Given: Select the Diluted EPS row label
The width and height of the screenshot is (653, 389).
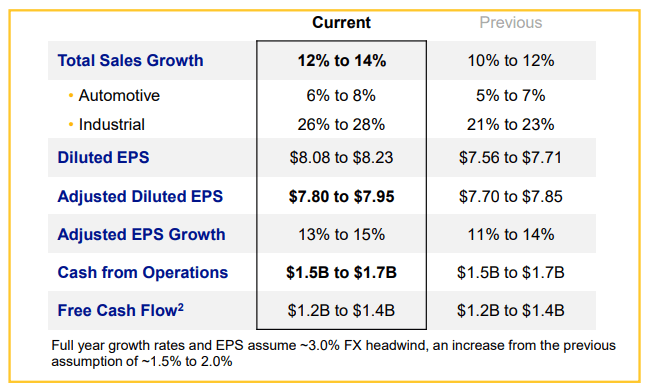Looking at the screenshot, I should click(x=103, y=157).
